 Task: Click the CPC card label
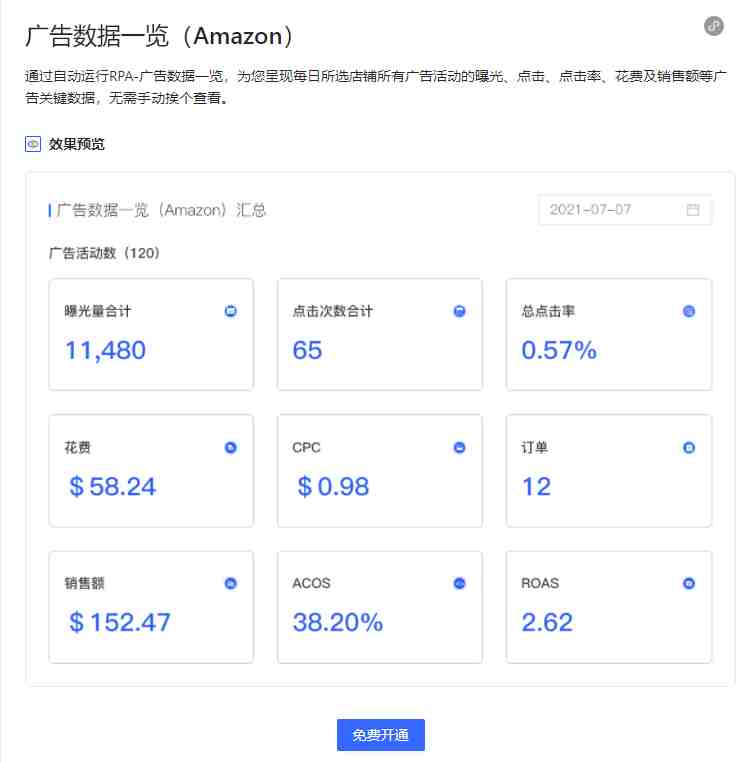(307, 448)
